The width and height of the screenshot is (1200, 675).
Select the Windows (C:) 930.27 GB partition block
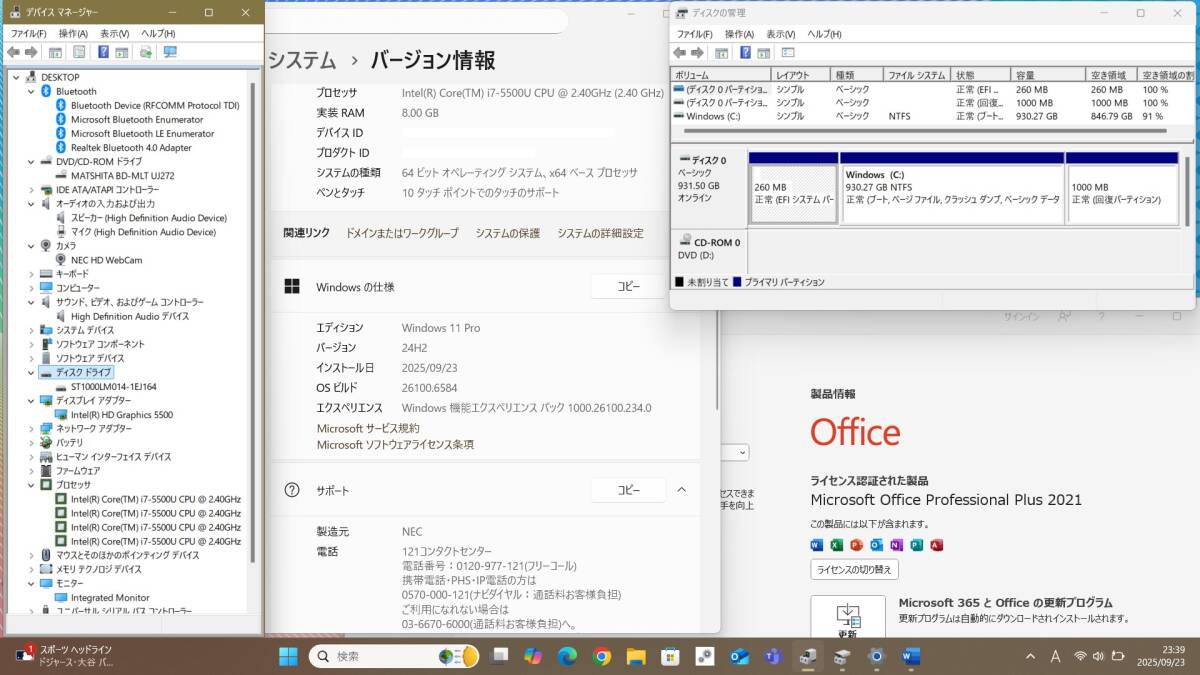(x=952, y=188)
